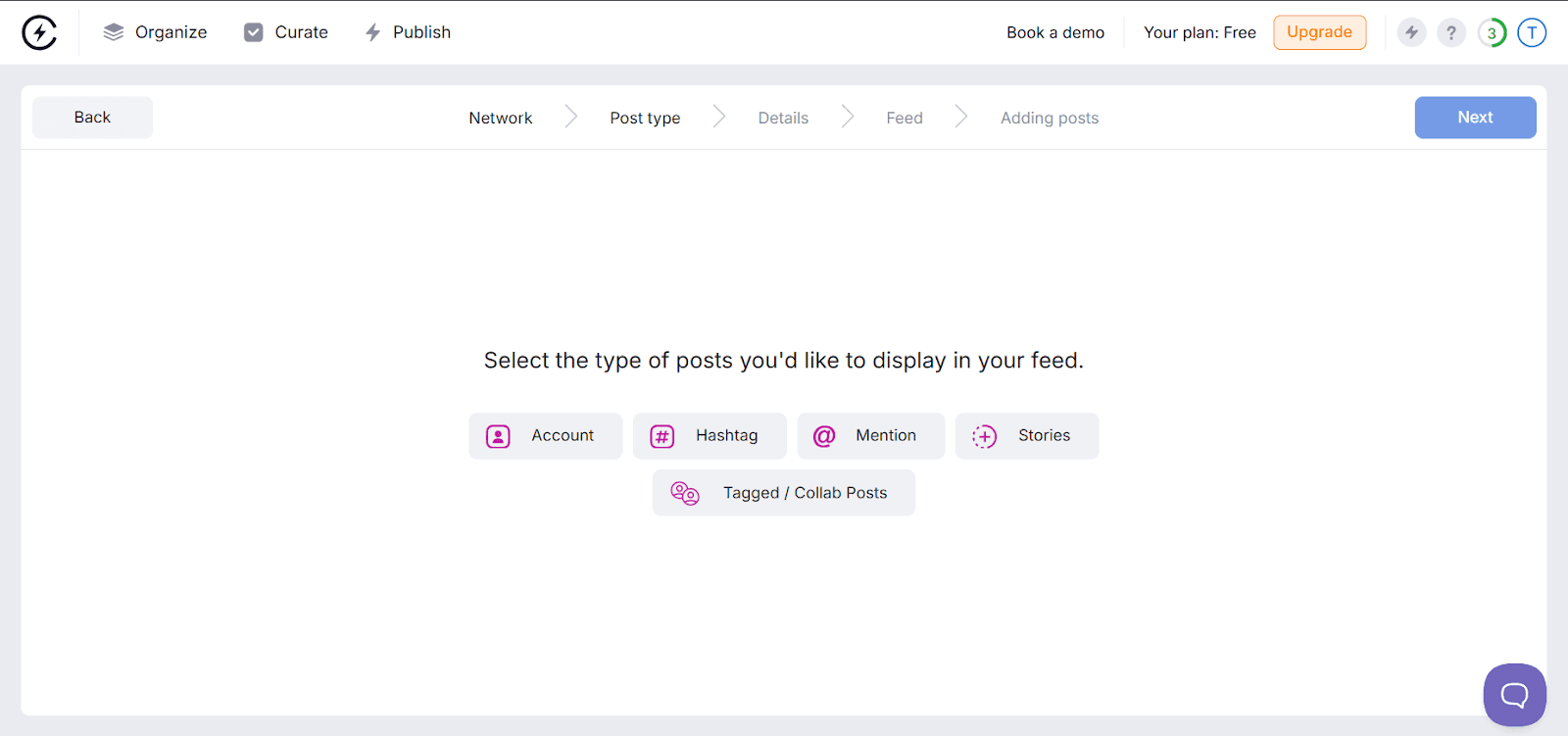1568x736 pixels.
Task: Click the Your plan: Free text
Action: (1200, 32)
